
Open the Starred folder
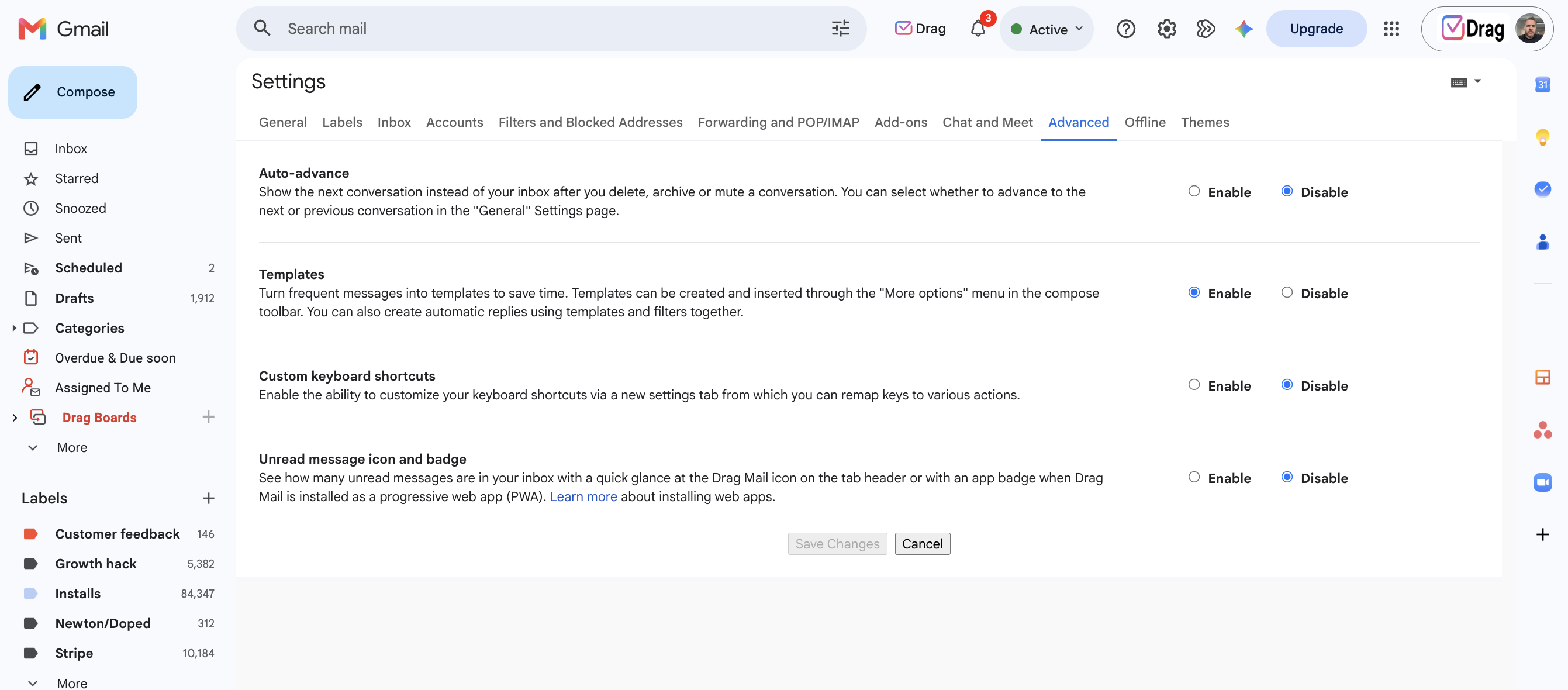point(77,178)
